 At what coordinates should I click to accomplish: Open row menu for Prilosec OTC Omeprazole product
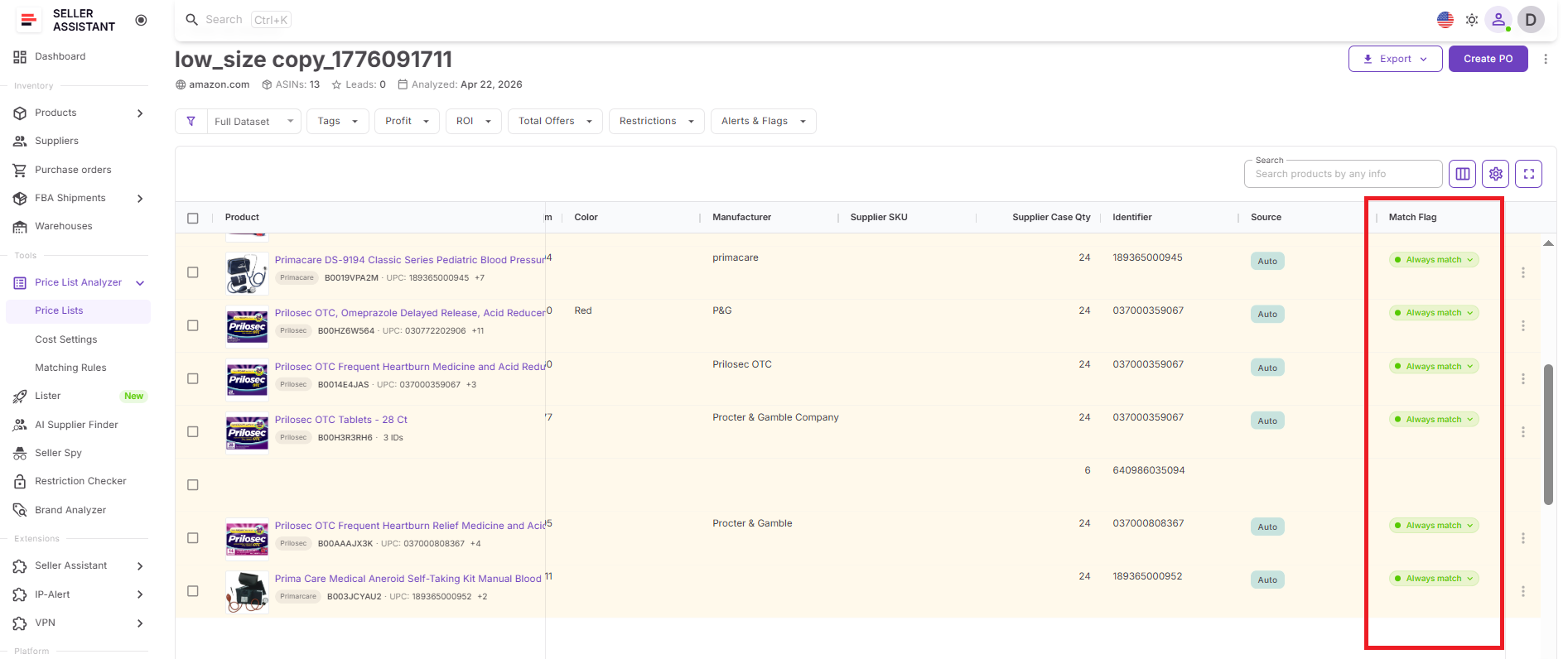tap(1523, 325)
